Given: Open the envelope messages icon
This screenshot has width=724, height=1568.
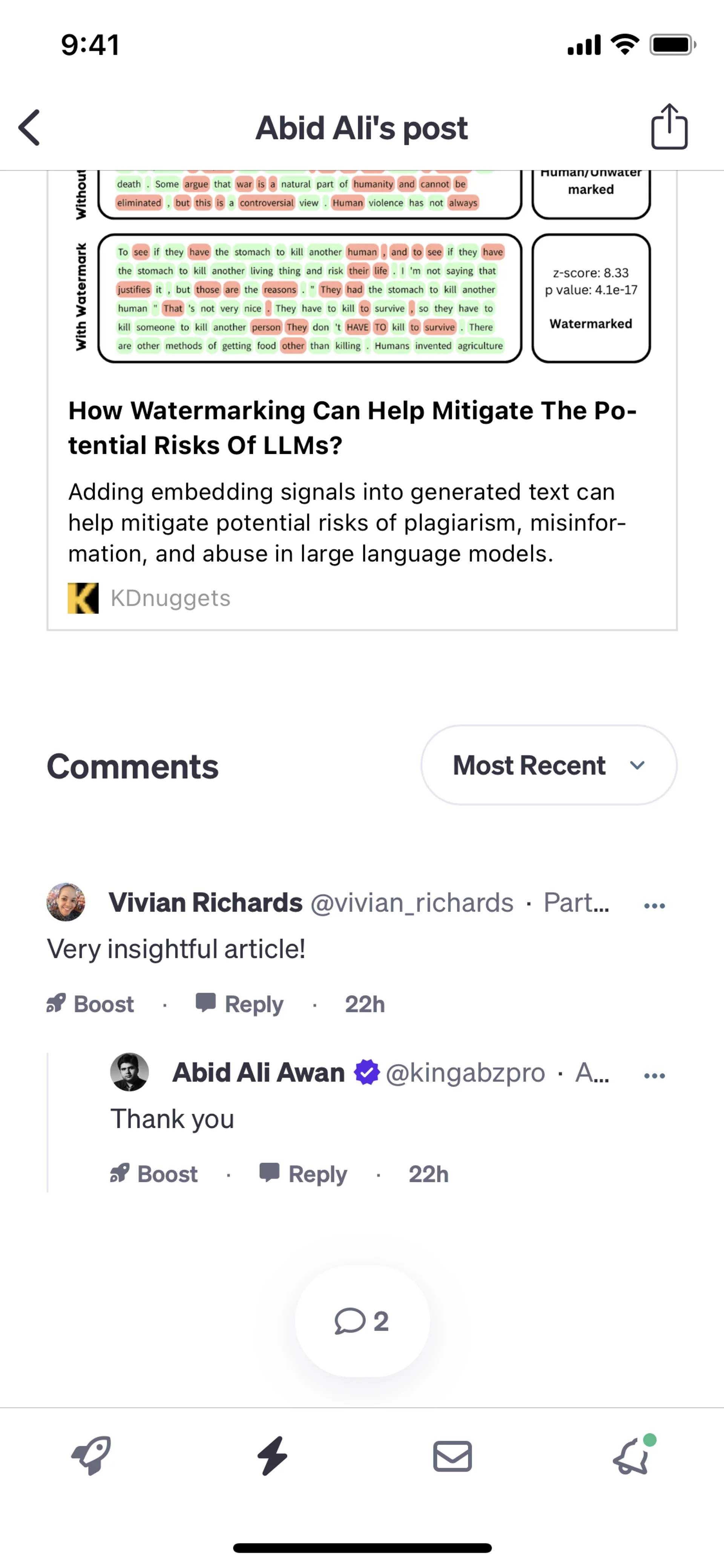Looking at the screenshot, I should tap(452, 1456).
